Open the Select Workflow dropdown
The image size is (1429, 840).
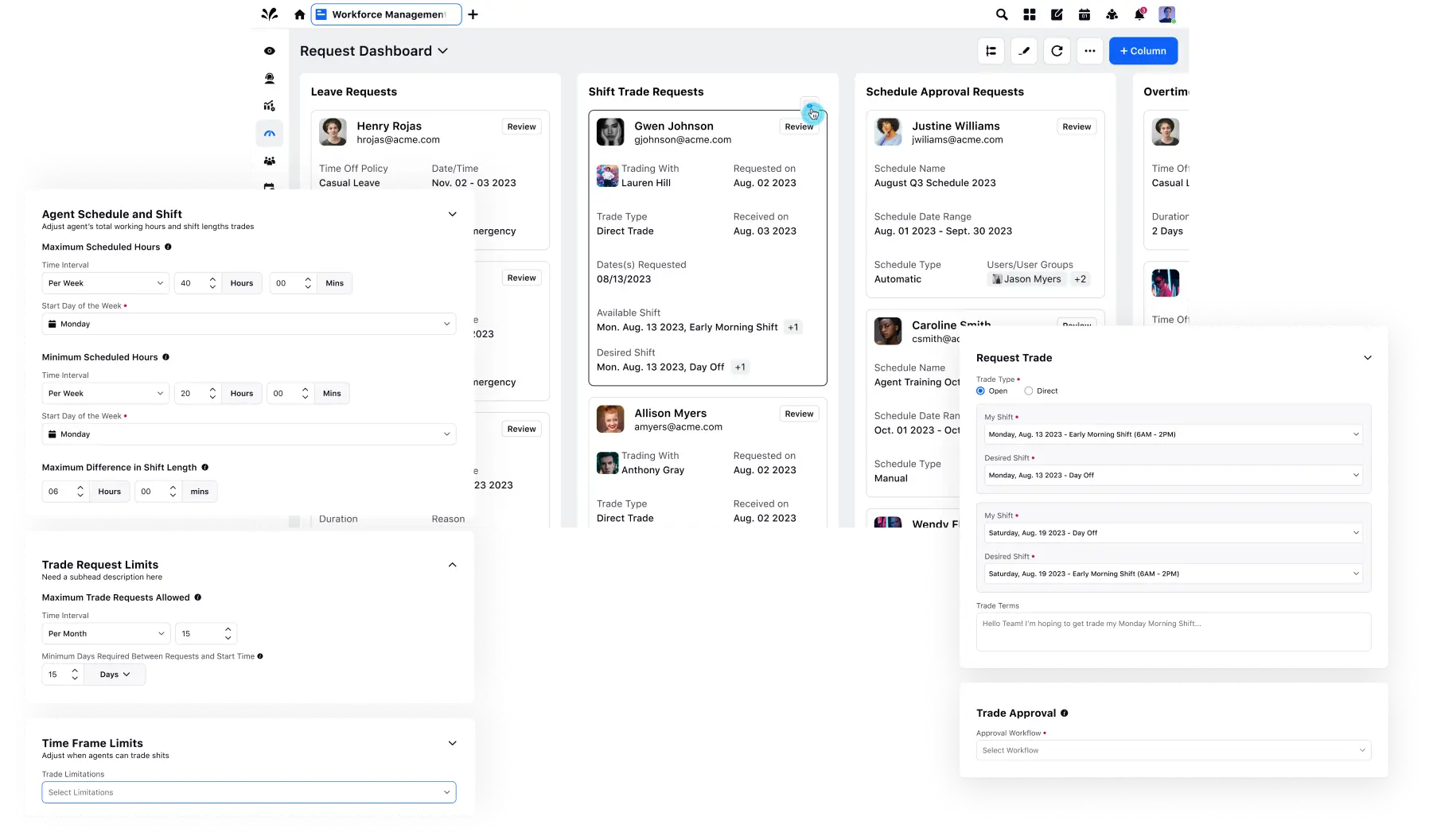(1174, 750)
